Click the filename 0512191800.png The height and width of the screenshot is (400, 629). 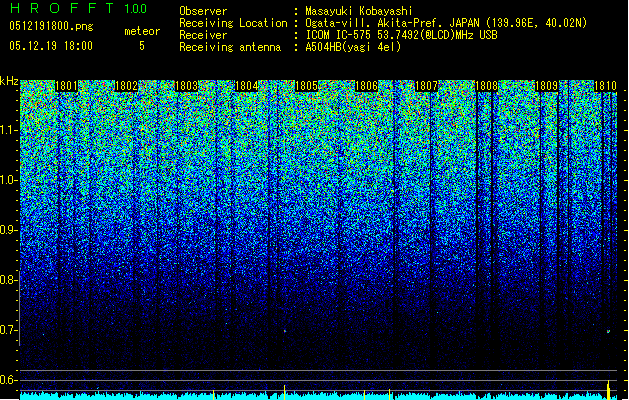(x=51, y=27)
